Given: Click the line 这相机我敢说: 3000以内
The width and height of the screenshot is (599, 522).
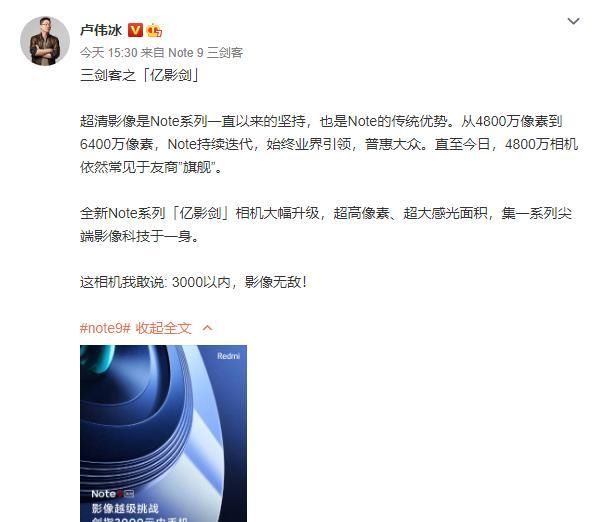Looking at the screenshot, I should [193, 282].
